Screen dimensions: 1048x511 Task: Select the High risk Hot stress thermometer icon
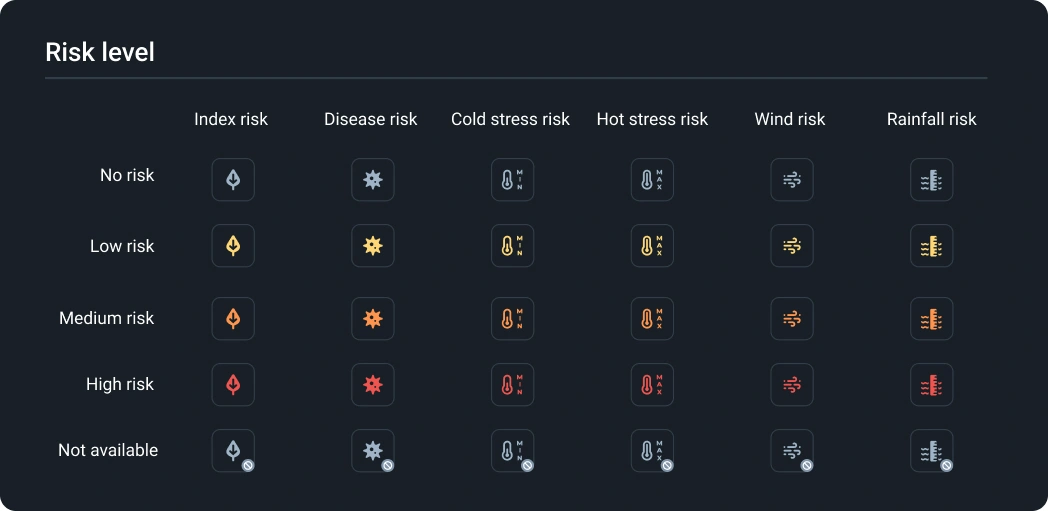(x=652, y=385)
